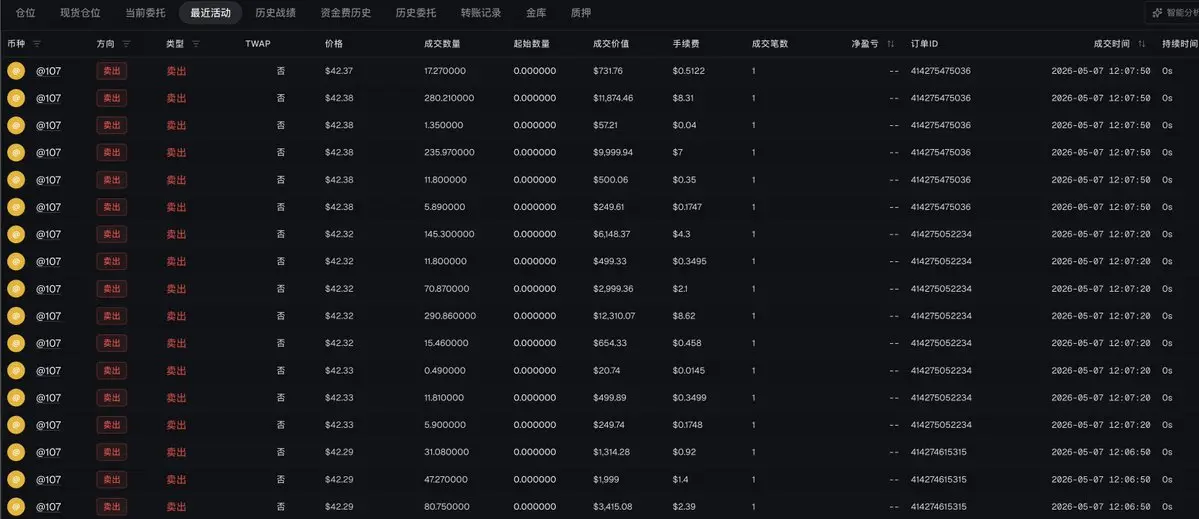Select order ID in the $0.5122 fee row
The image size is (1199, 519).
click(x=941, y=71)
